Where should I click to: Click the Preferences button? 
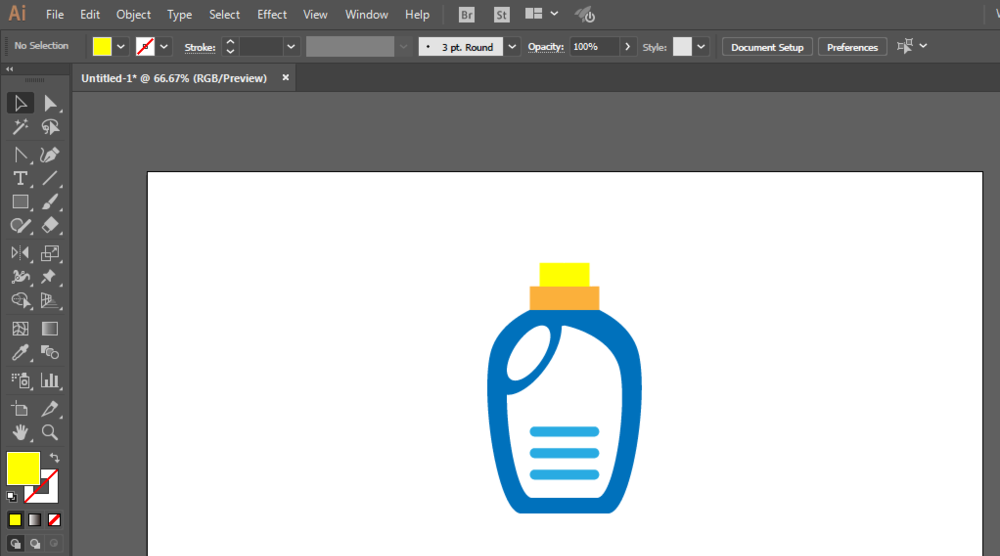pos(852,47)
